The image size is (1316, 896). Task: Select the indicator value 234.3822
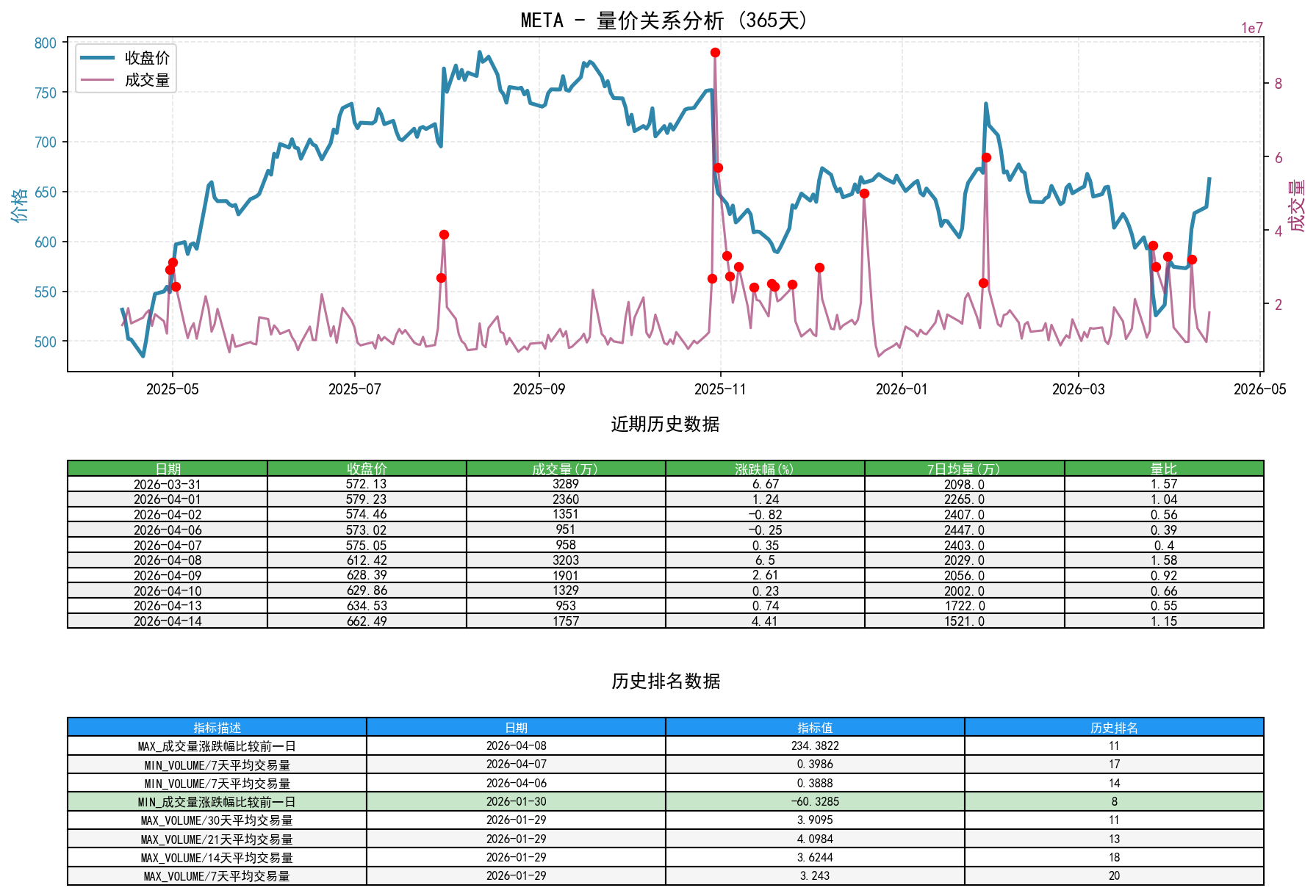[815, 746]
